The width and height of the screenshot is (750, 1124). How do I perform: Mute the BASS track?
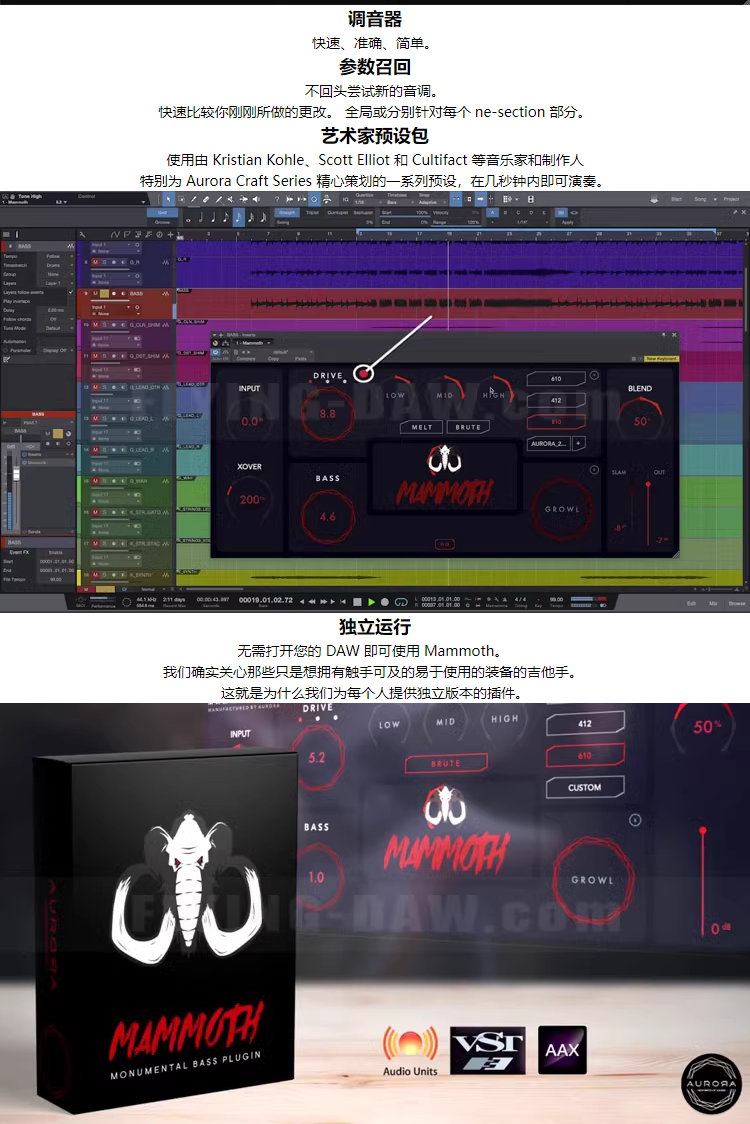point(95,294)
